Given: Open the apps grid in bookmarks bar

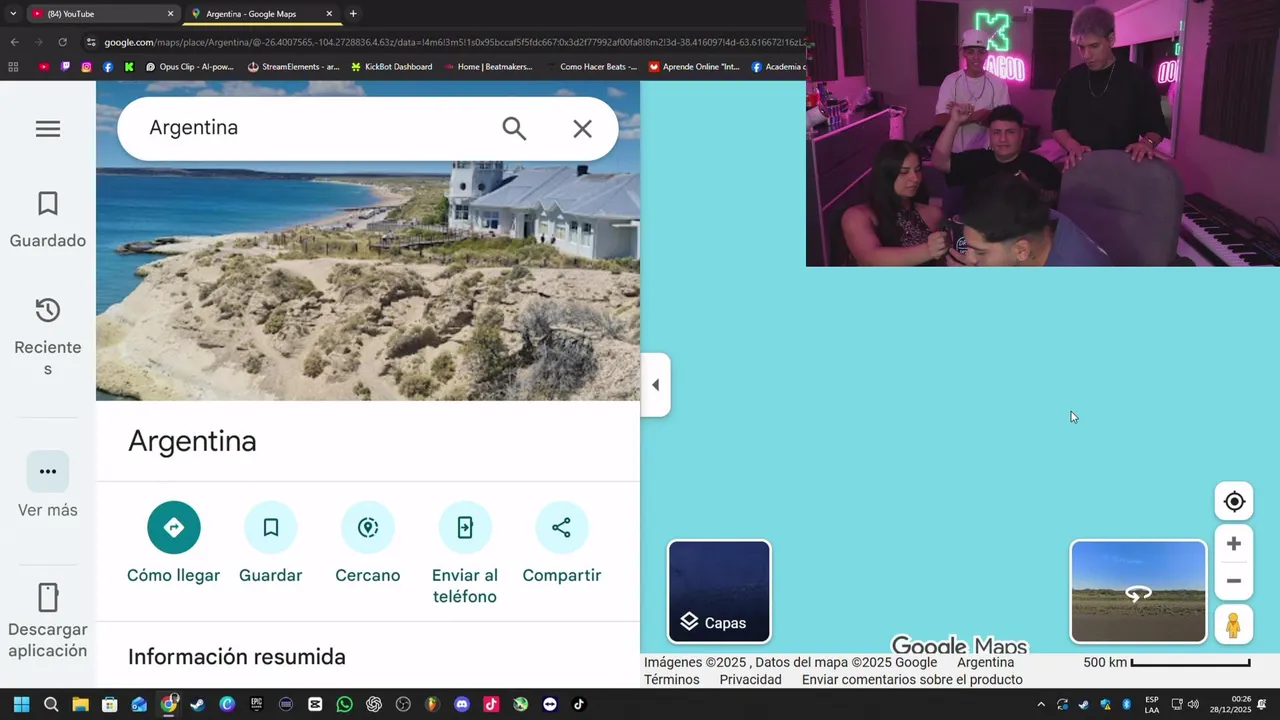Looking at the screenshot, I should point(13,67).
